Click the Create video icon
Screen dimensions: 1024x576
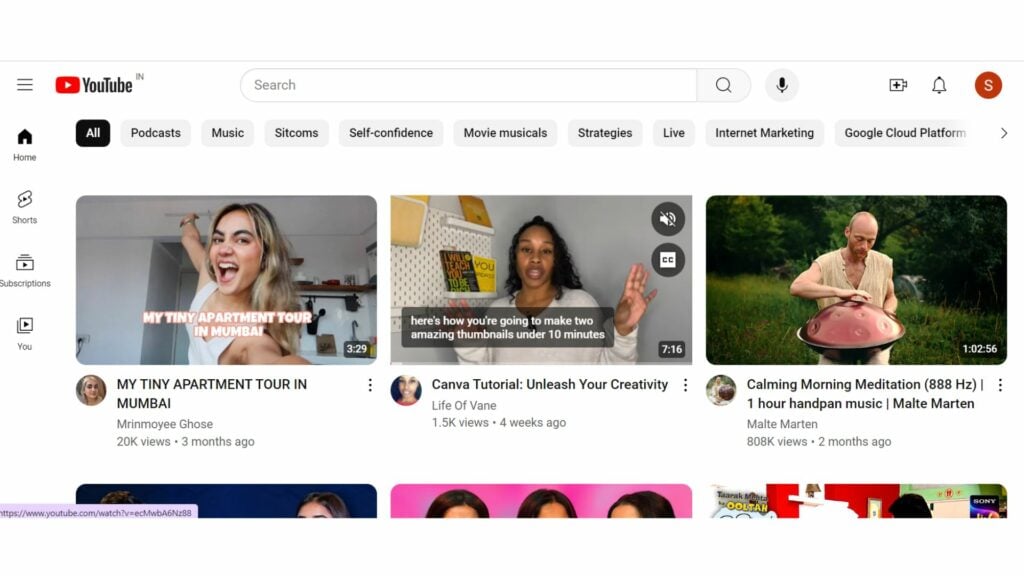[x=897, y=85]
